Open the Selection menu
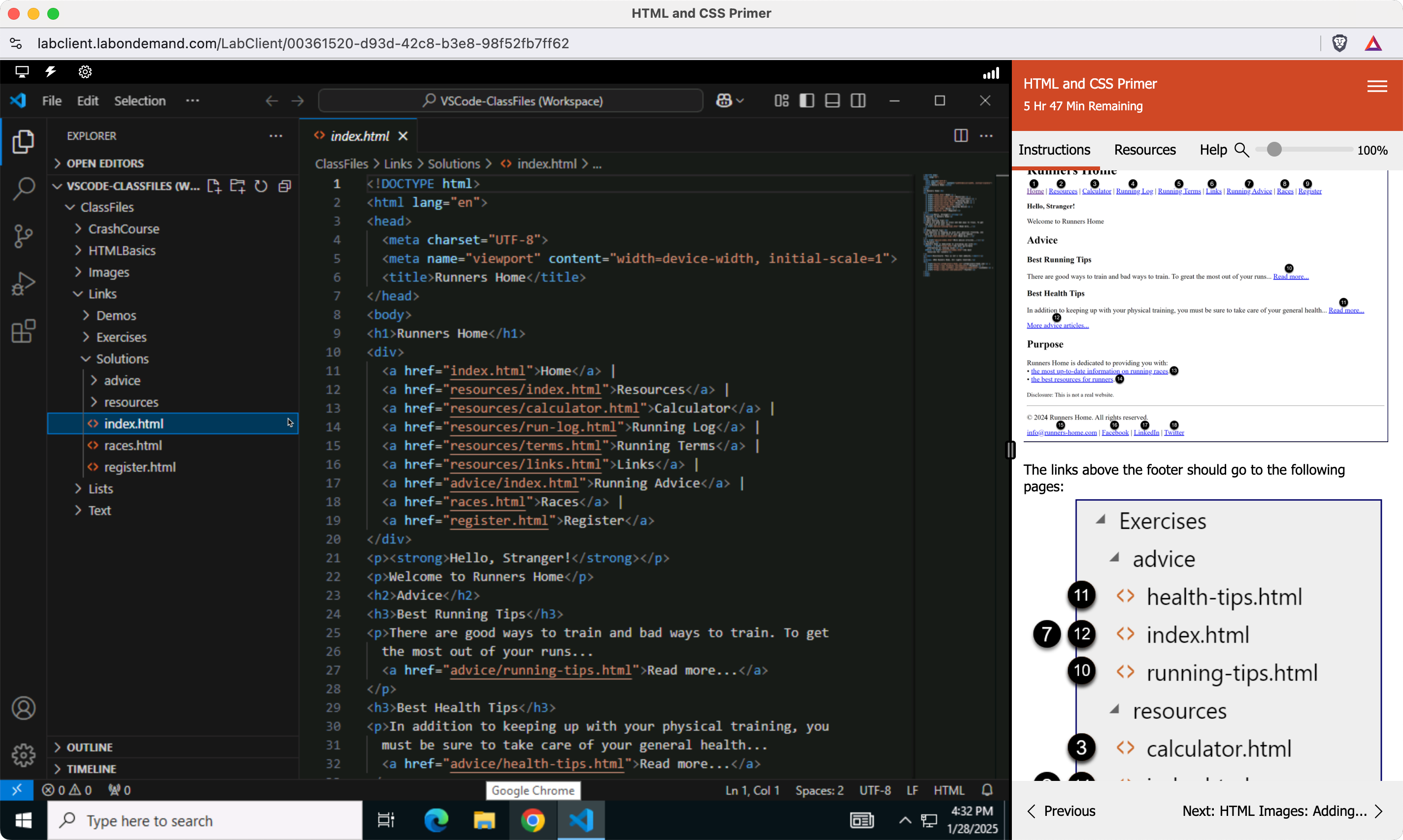 click(x=140, y=101)
